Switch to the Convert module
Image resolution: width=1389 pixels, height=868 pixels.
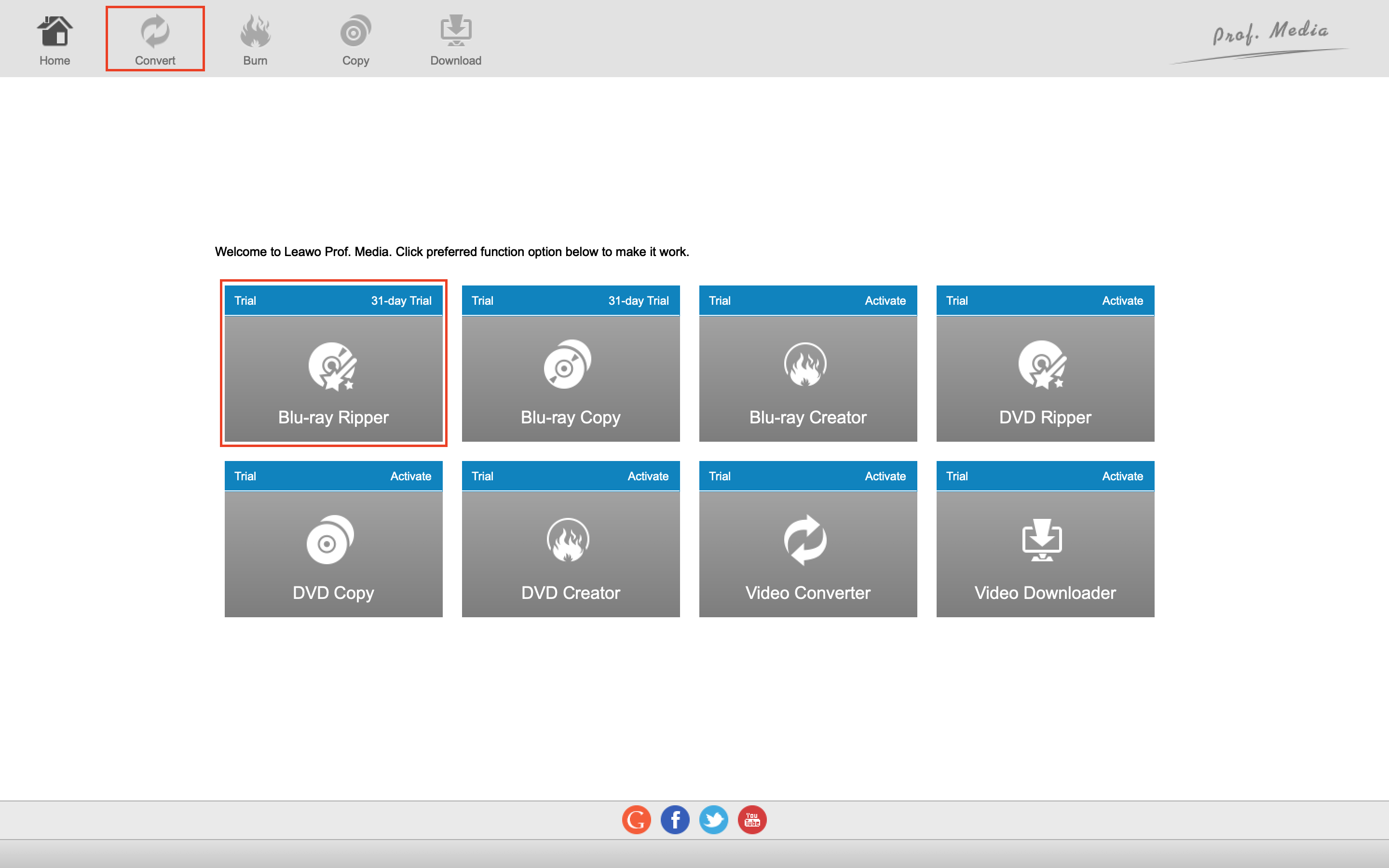pos(155,39)
